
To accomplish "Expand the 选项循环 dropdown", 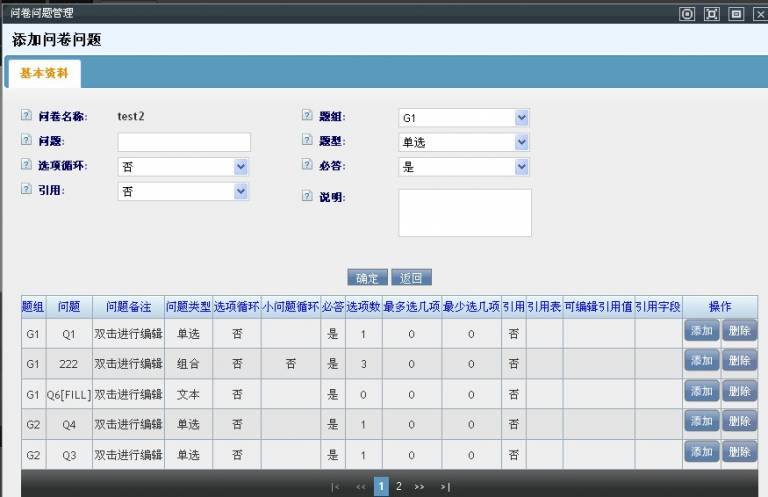I will [183, 166].
